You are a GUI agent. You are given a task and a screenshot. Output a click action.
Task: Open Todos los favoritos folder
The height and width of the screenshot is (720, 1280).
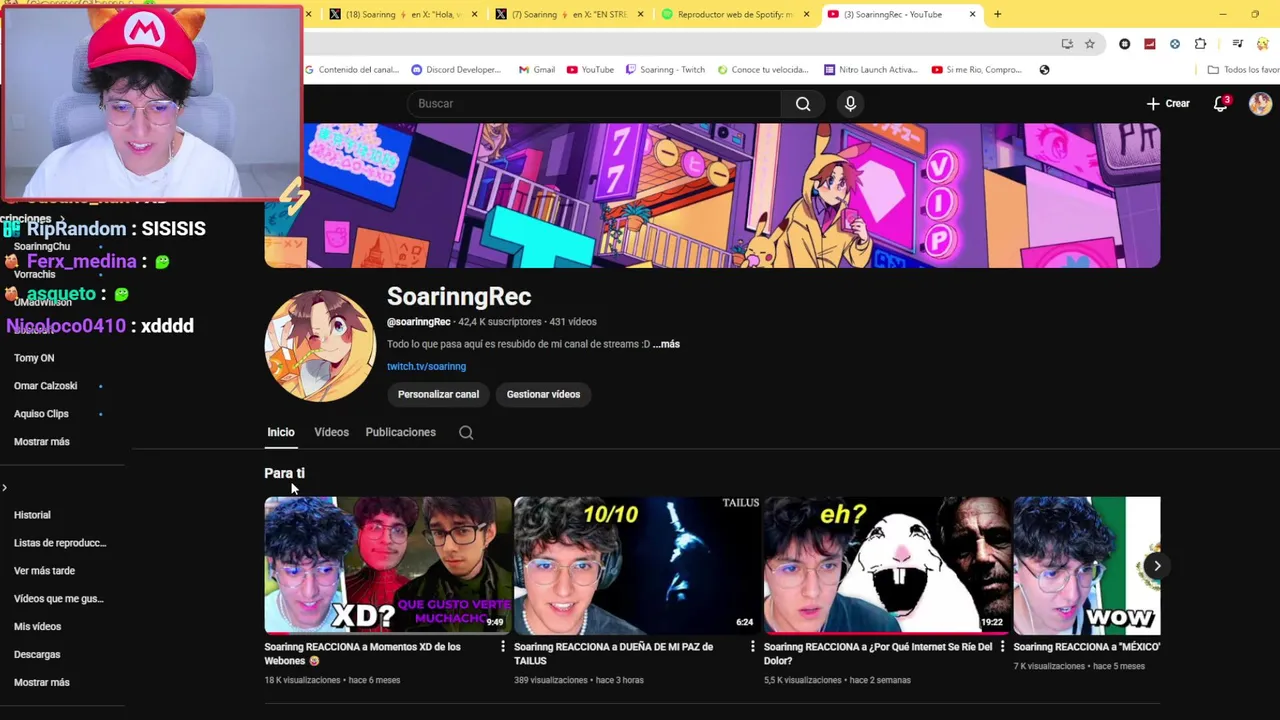[x=1243, y=70]
